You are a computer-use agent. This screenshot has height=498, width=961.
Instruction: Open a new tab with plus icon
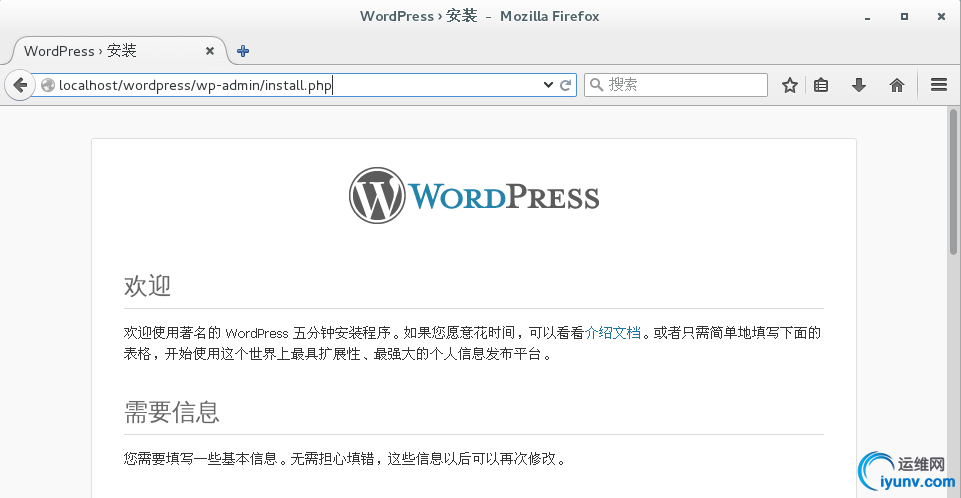pyautogui.click(x=243, y=51)
